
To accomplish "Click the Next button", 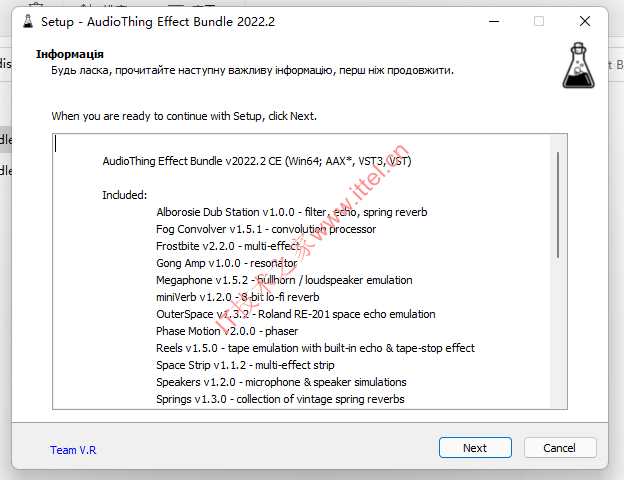I will (x=475, y=448).
